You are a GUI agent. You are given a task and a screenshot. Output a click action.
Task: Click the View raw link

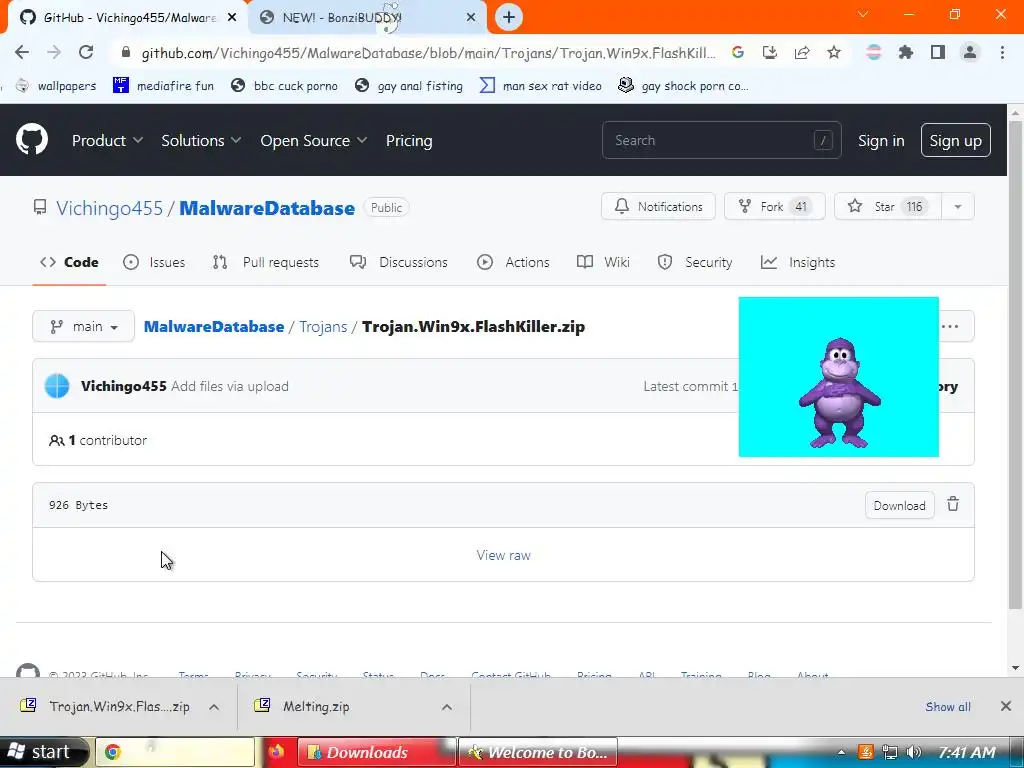504,555
